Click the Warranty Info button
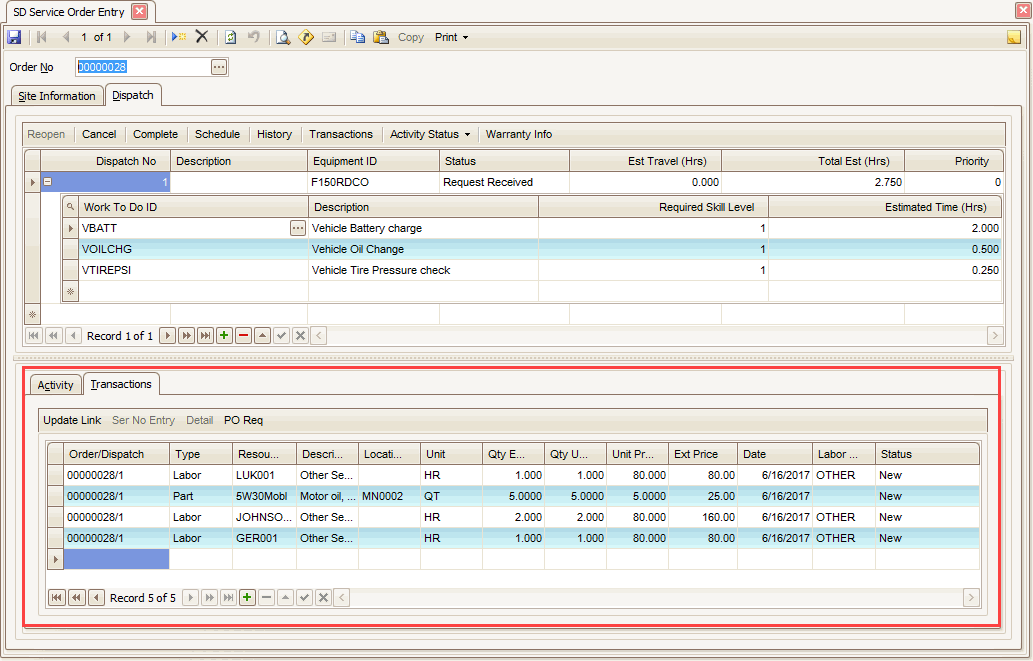The height and width of the screenshot is (661, 1033). 518,134
